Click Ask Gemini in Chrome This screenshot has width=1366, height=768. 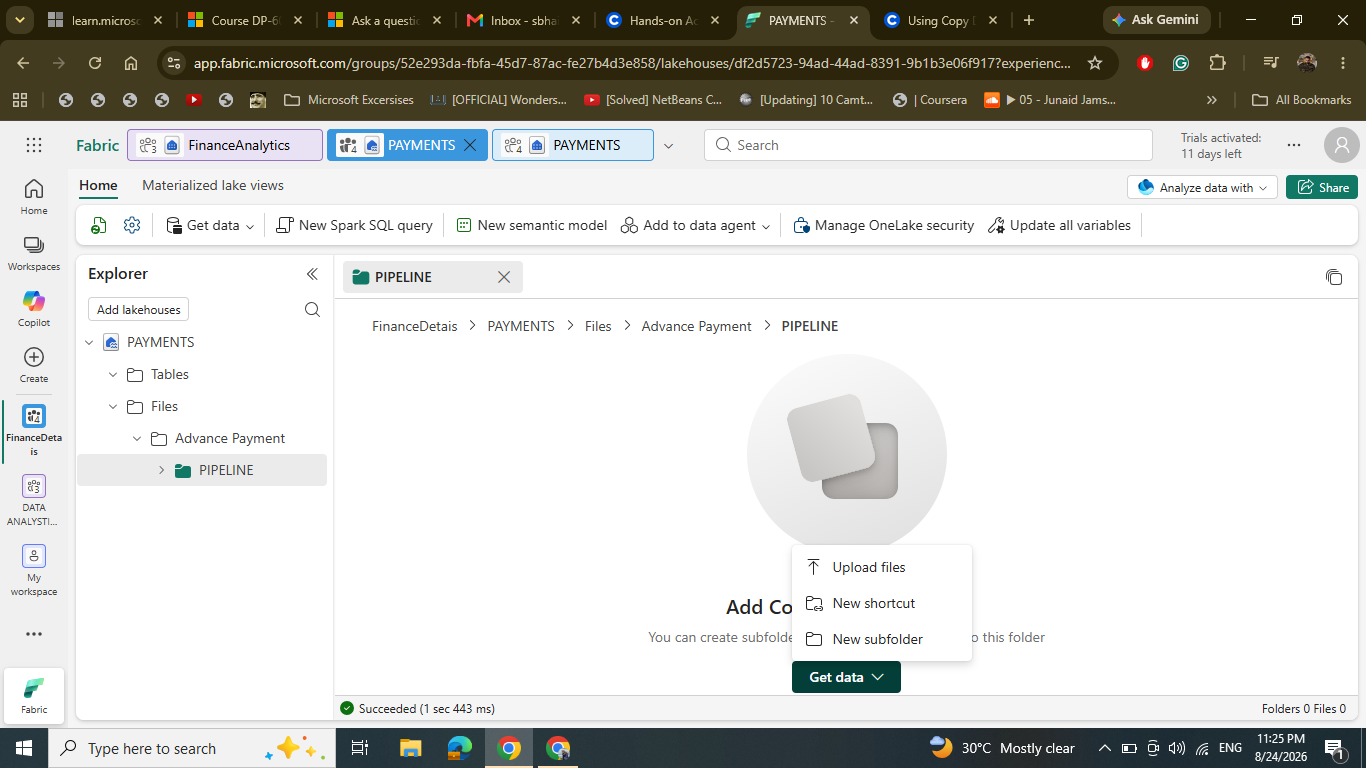click(1157, 20)
